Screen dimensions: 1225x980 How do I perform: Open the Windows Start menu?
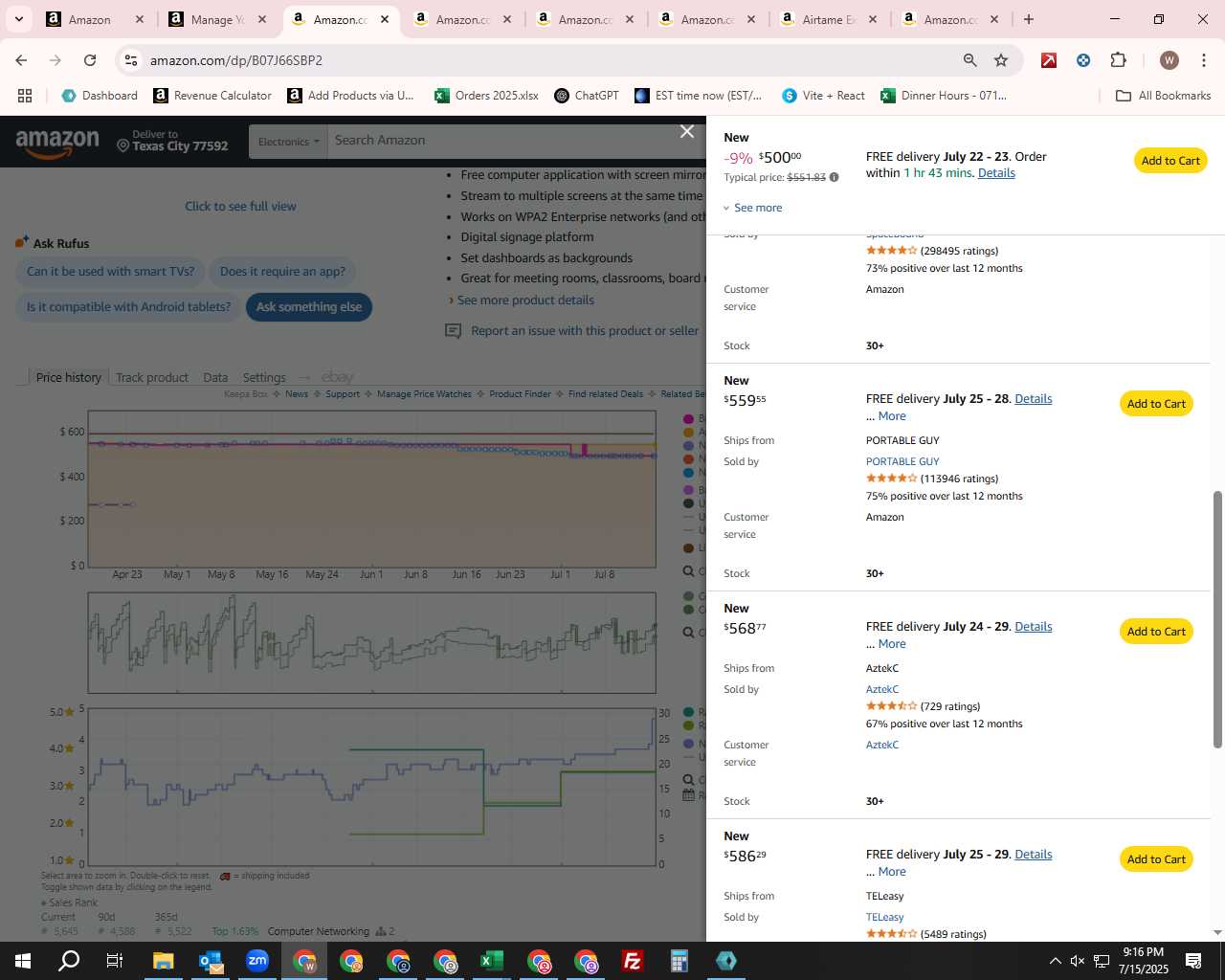point(23,961)
